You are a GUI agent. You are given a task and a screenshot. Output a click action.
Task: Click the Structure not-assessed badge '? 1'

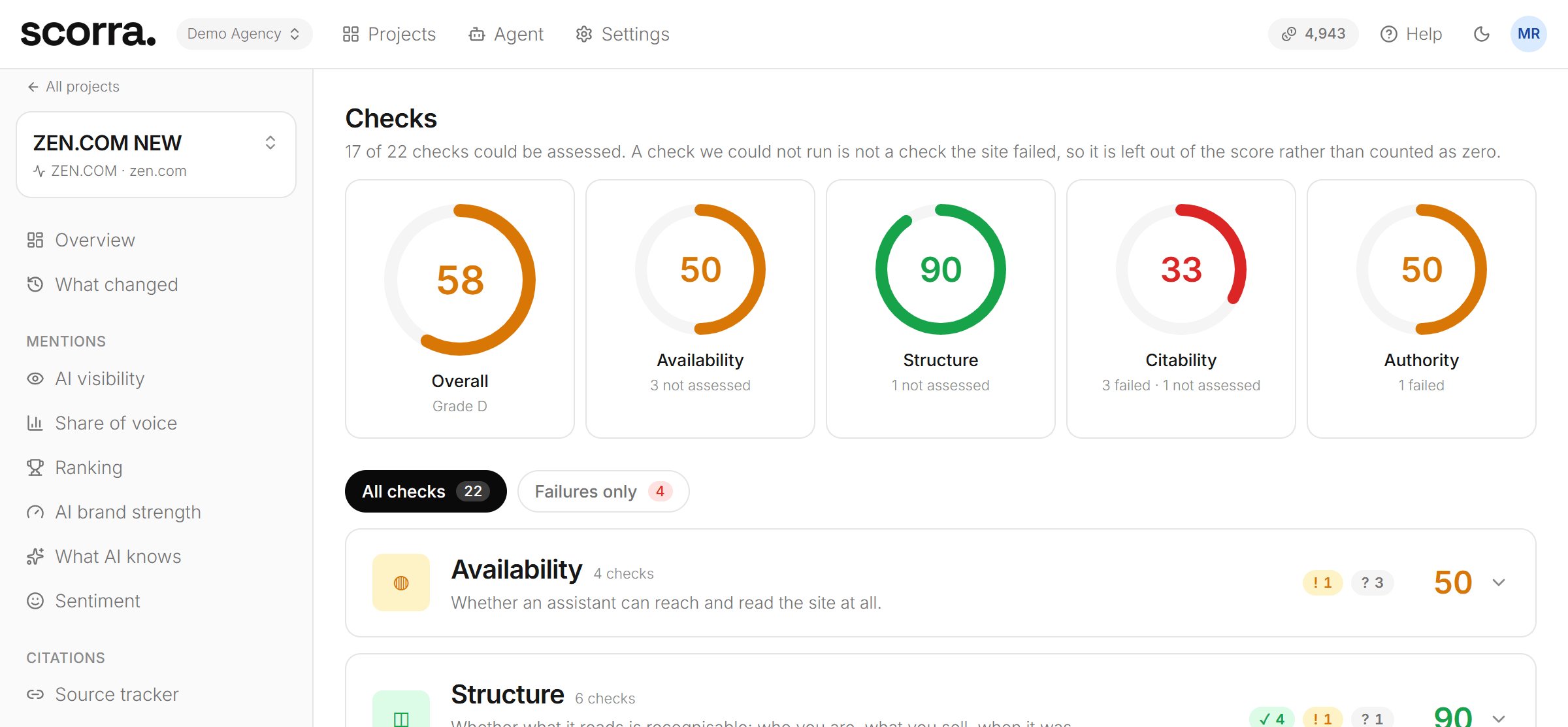(1372, 718)
